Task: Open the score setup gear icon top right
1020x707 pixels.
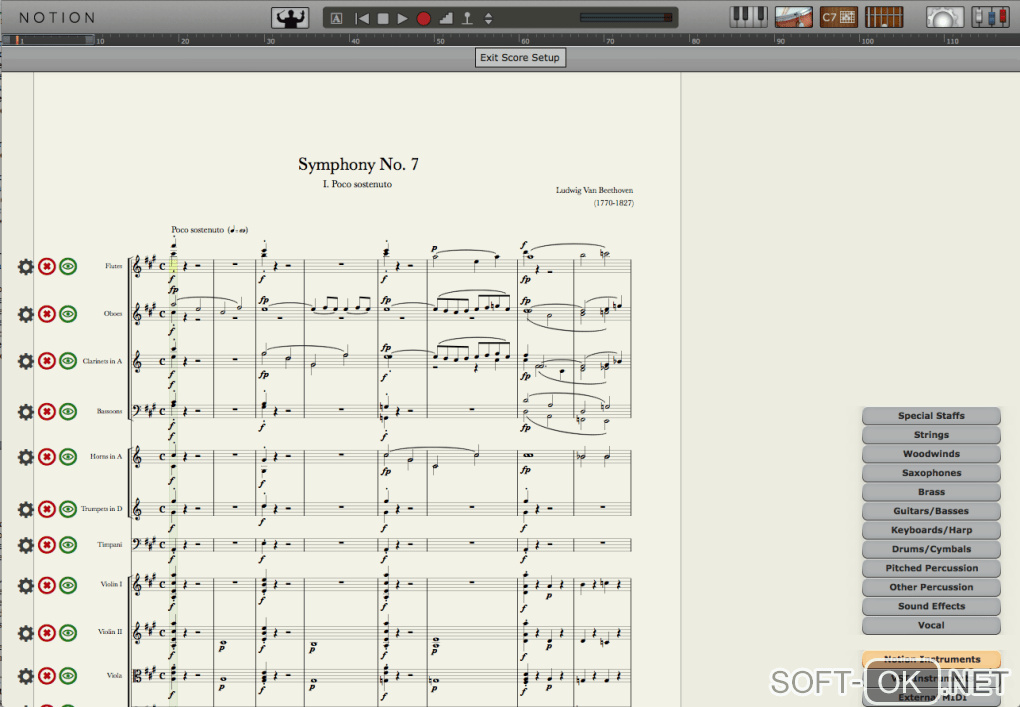Action: (x=944, y=17)
